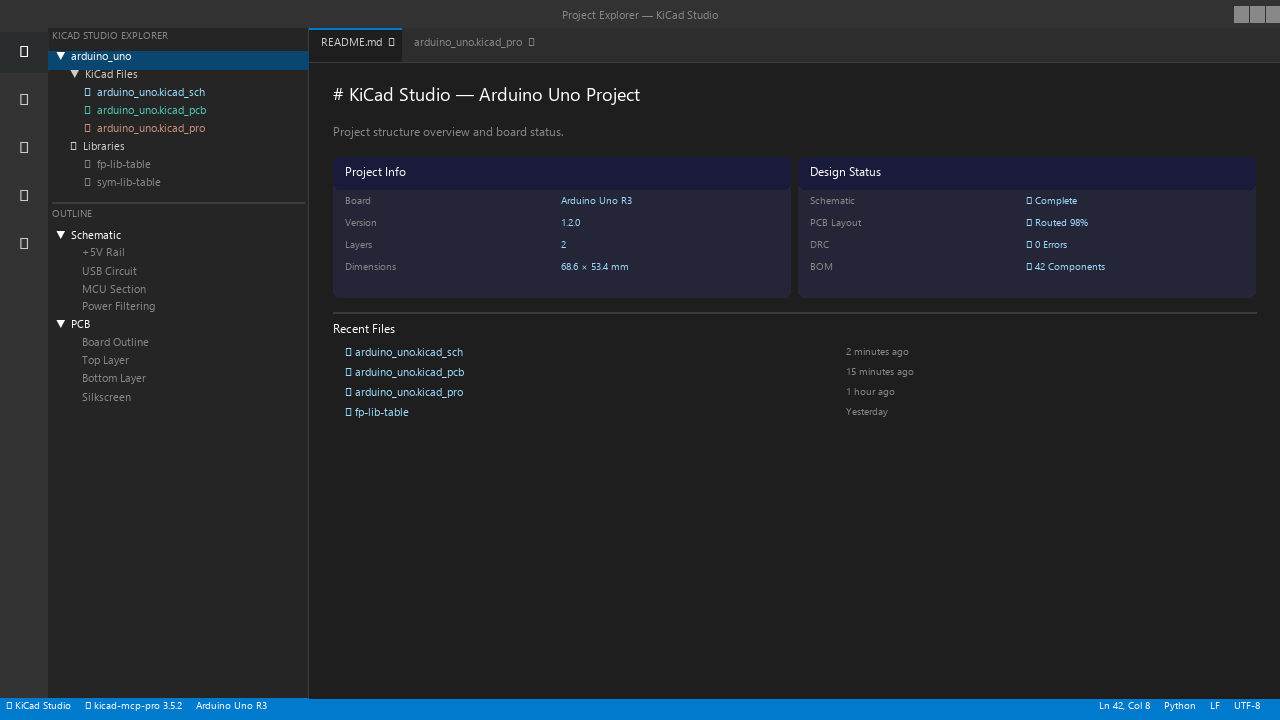
Task: Click the orange icon beside arduino_uno.kicad_pro in explorer tree
Action: point(88,128)
